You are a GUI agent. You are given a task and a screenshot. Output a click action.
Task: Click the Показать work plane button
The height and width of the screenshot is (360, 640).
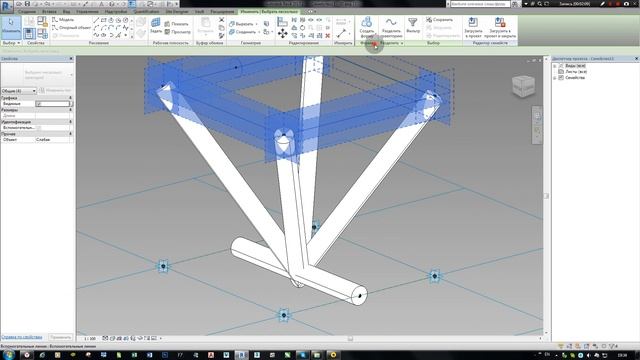coord(176,24)
